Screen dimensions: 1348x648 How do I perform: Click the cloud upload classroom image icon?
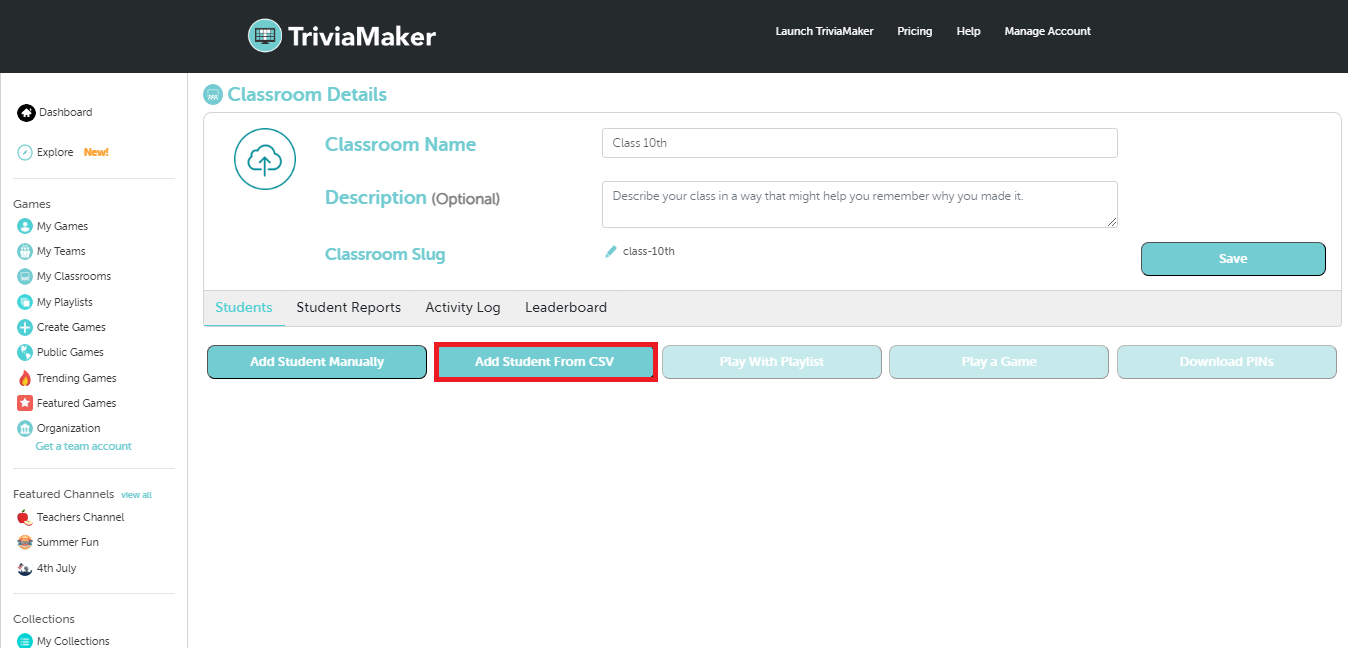[265, 159]
